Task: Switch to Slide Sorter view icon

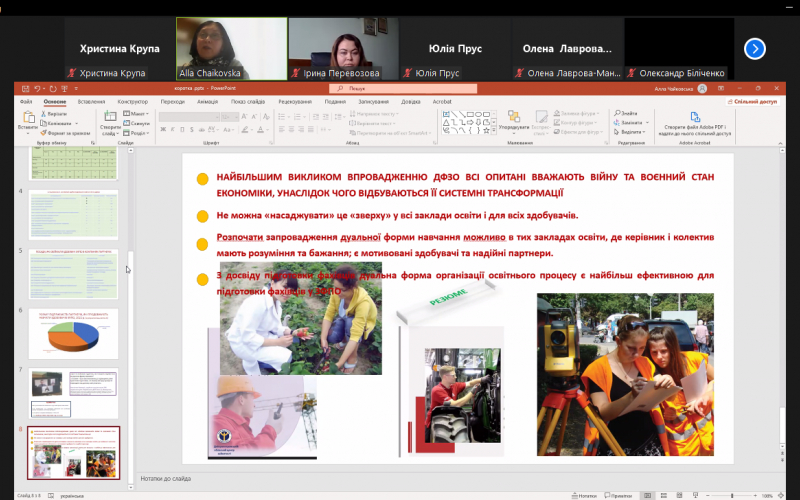Action: click(663, 495)
